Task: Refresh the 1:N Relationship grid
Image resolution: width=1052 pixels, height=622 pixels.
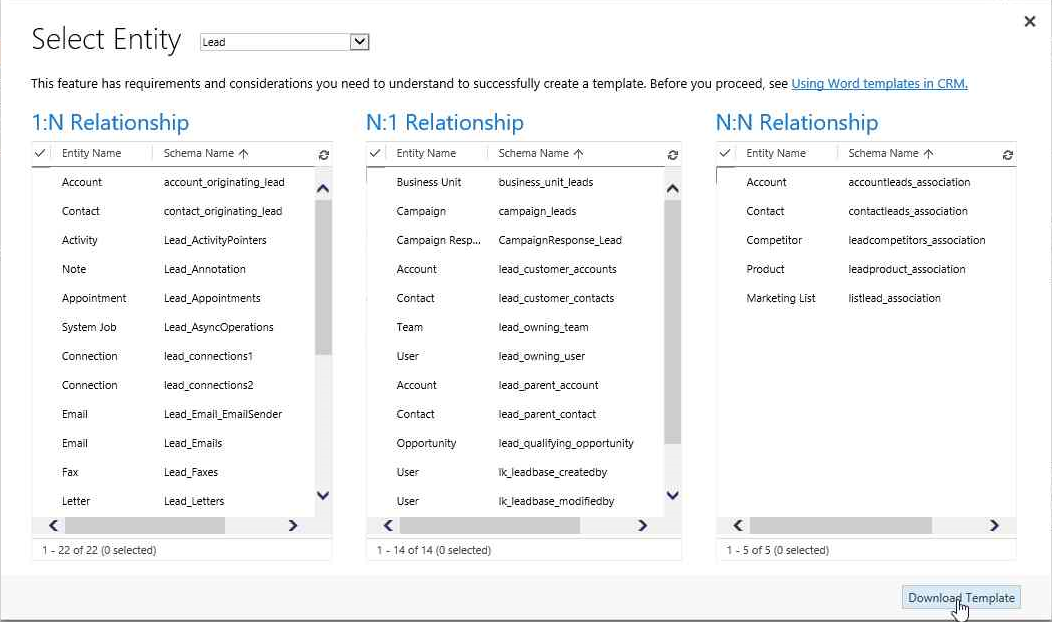Action: [323, 155]
